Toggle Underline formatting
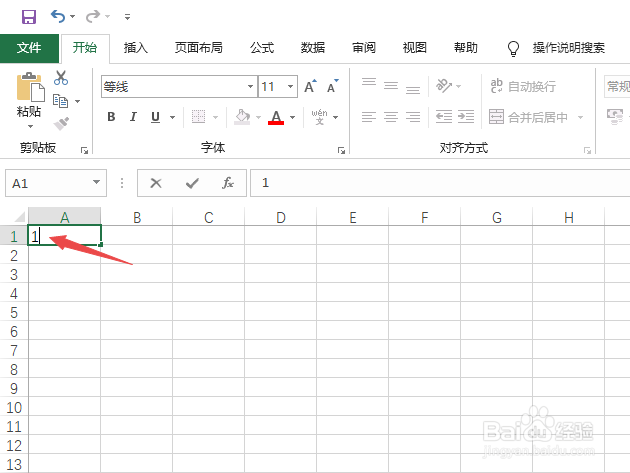Image resolution: width=630 pixels, height=473 pixels. click(155, 117)
